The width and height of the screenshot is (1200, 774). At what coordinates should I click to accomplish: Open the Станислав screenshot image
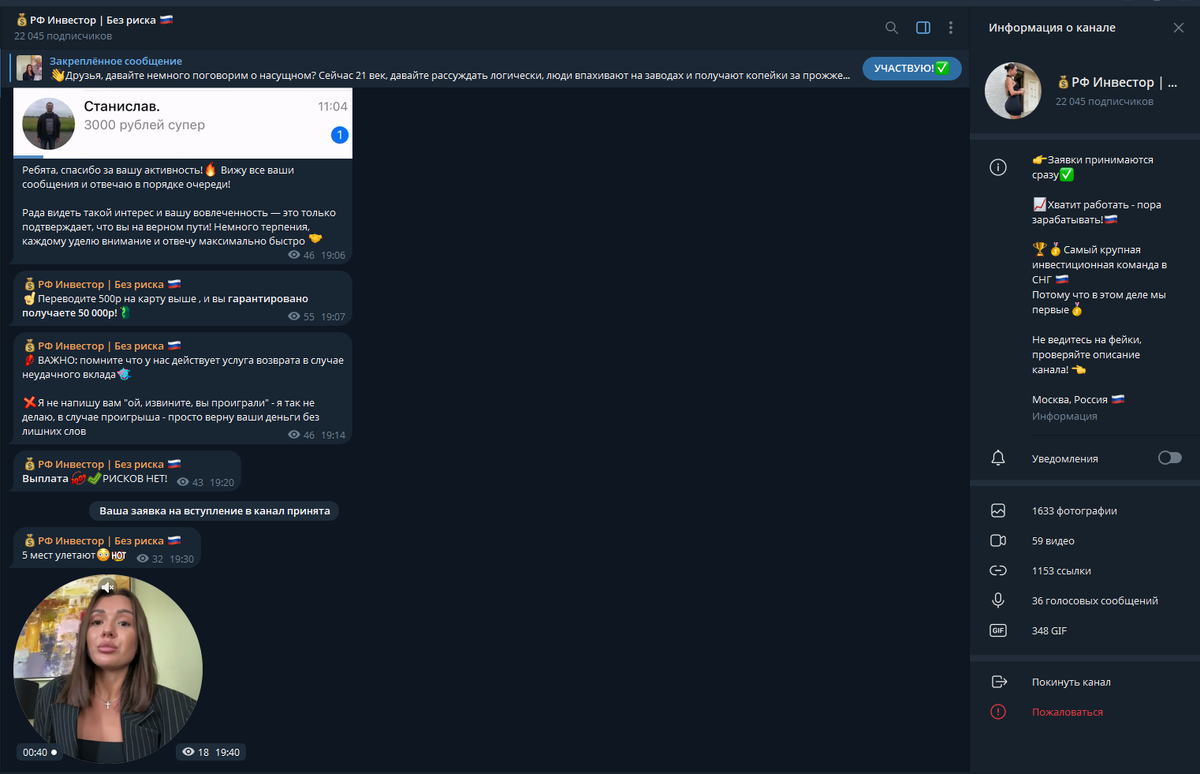click(183, 123)
